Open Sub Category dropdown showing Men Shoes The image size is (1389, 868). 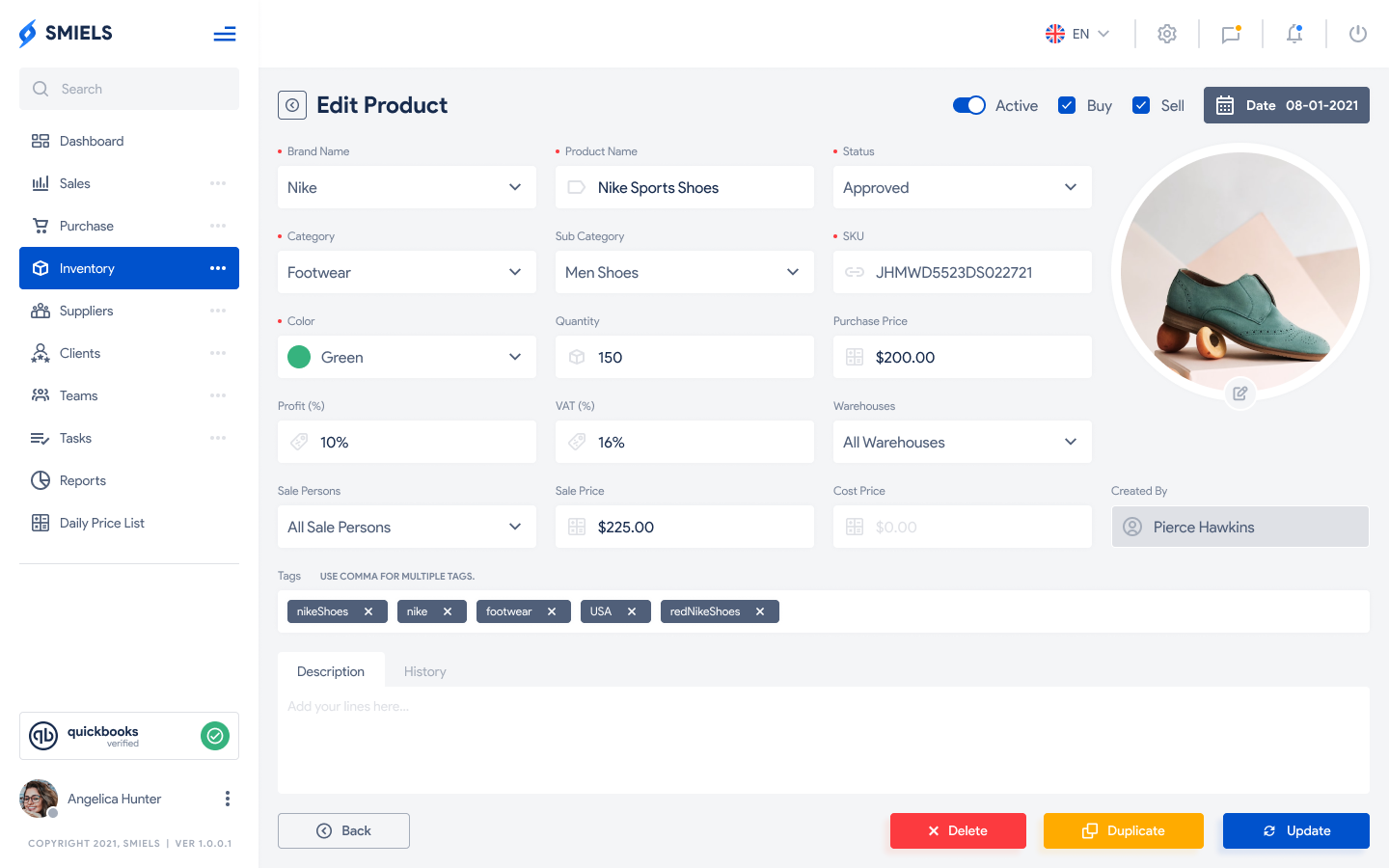pos(685,272)
